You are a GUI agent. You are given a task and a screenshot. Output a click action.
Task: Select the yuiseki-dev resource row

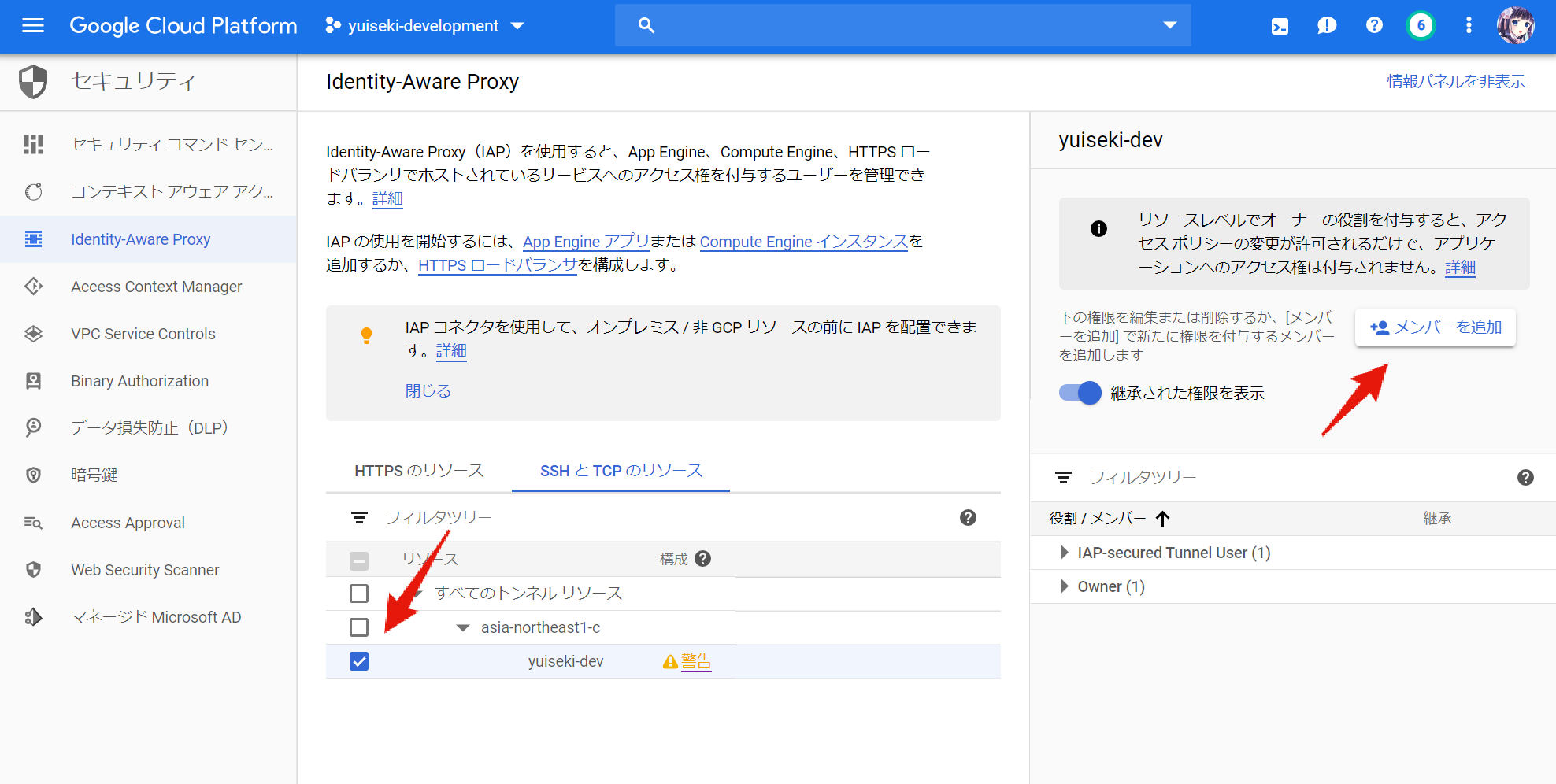(663, 661)
